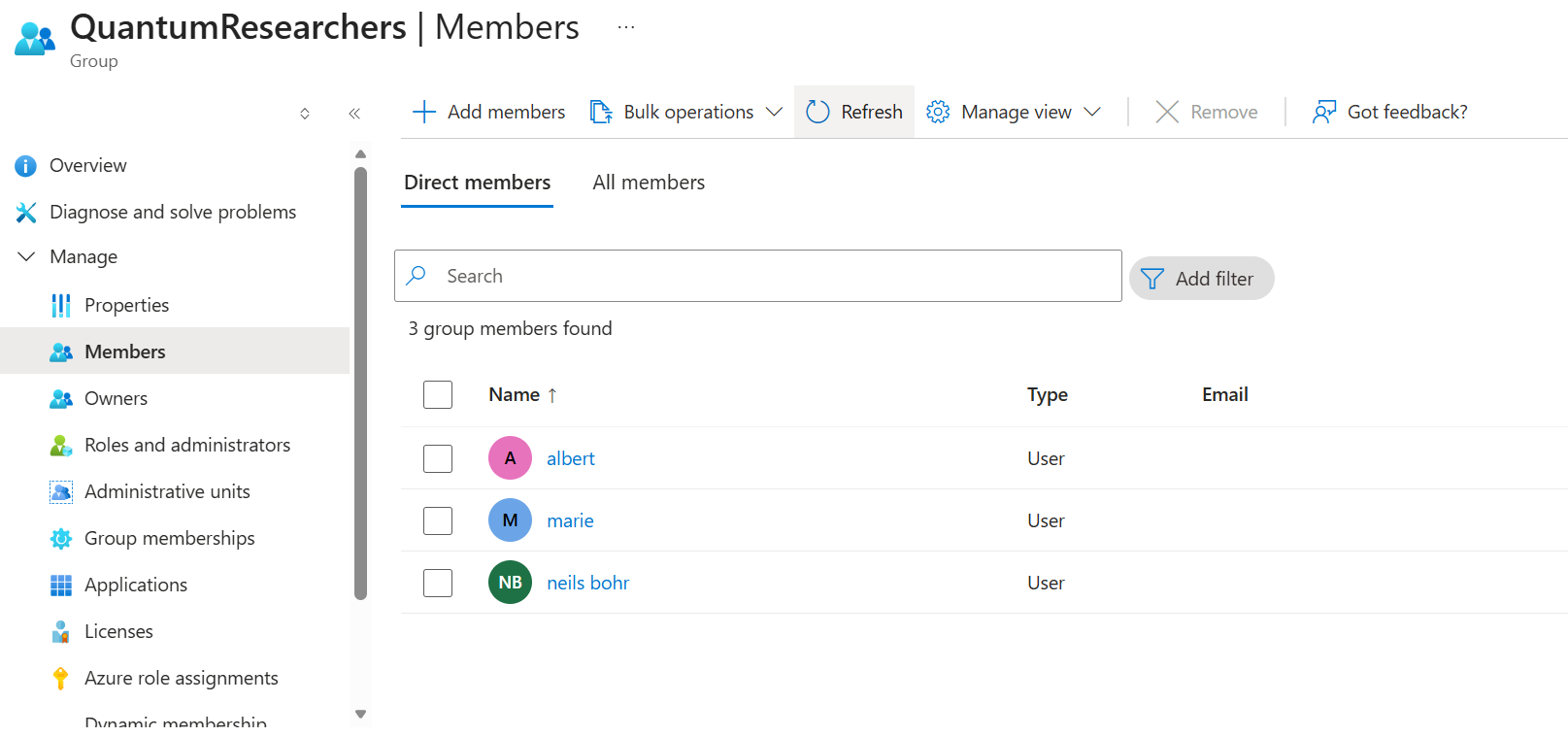This screenshot has height=737, width=1568.
Task: Select the checkbox for marie
Action: [x=438, y=520]
